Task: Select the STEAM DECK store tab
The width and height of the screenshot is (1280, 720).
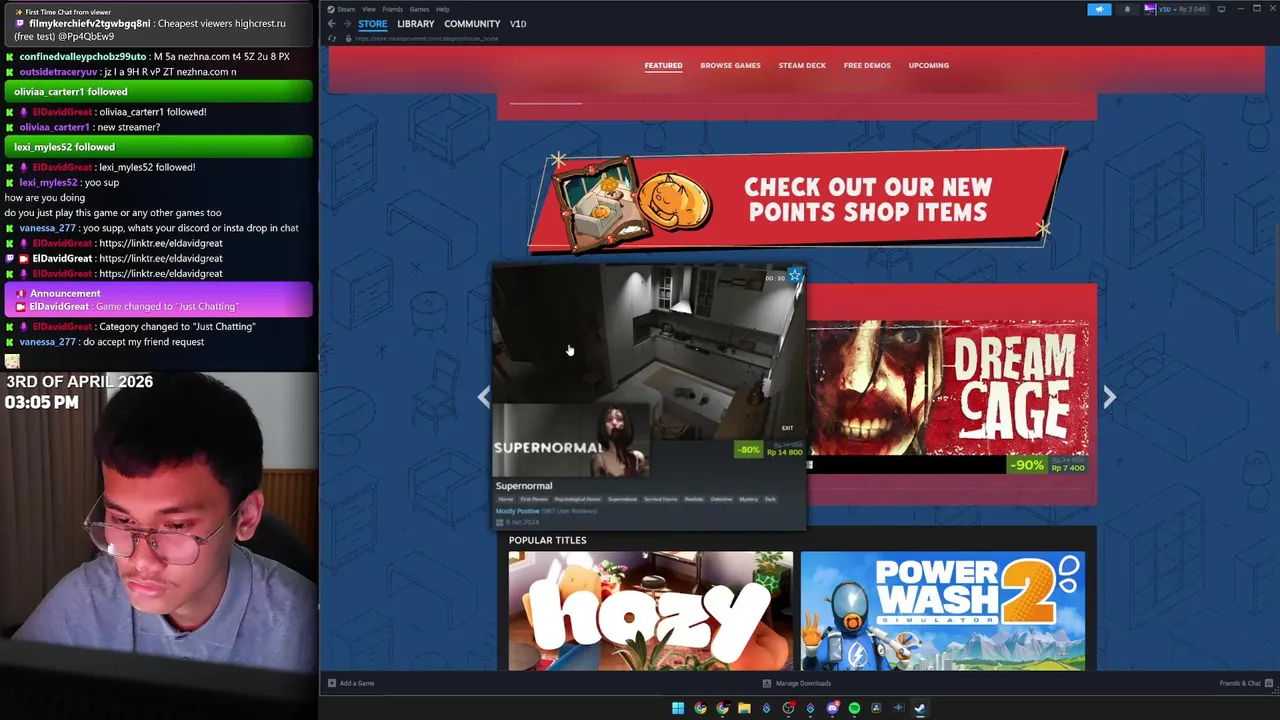Action: click(x=802, y=65)
